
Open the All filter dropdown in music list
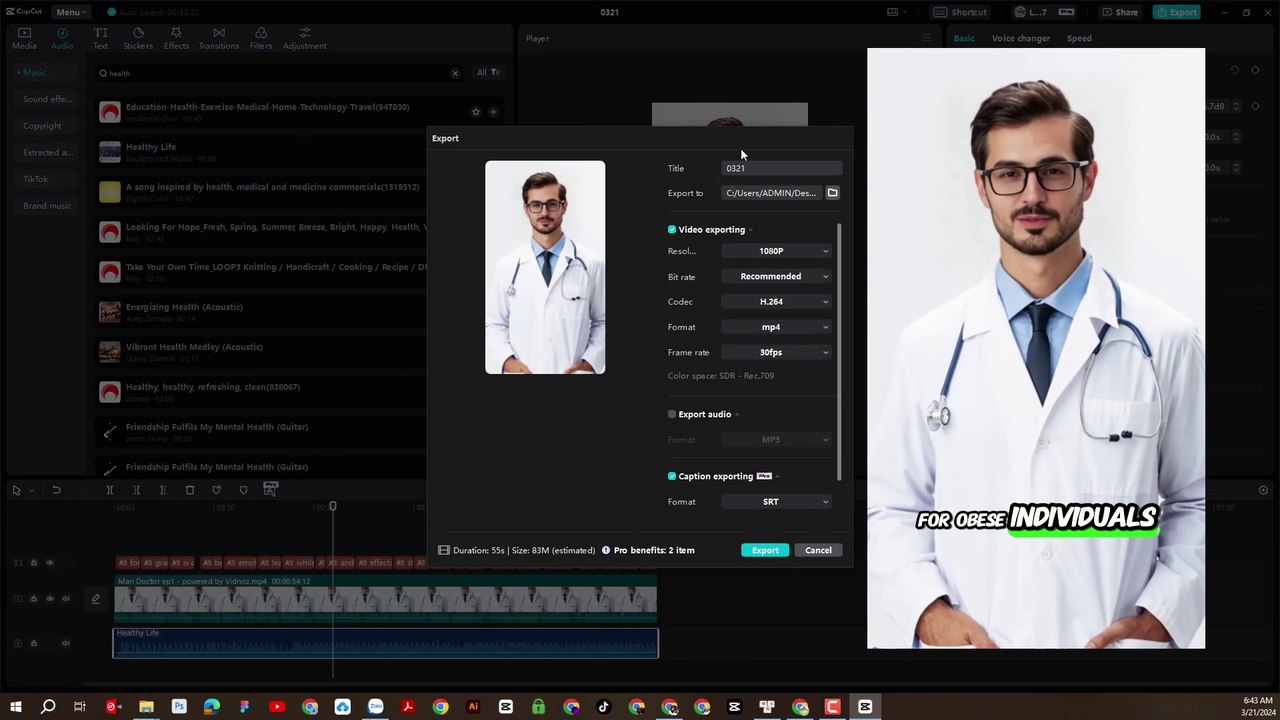(487, 72)
